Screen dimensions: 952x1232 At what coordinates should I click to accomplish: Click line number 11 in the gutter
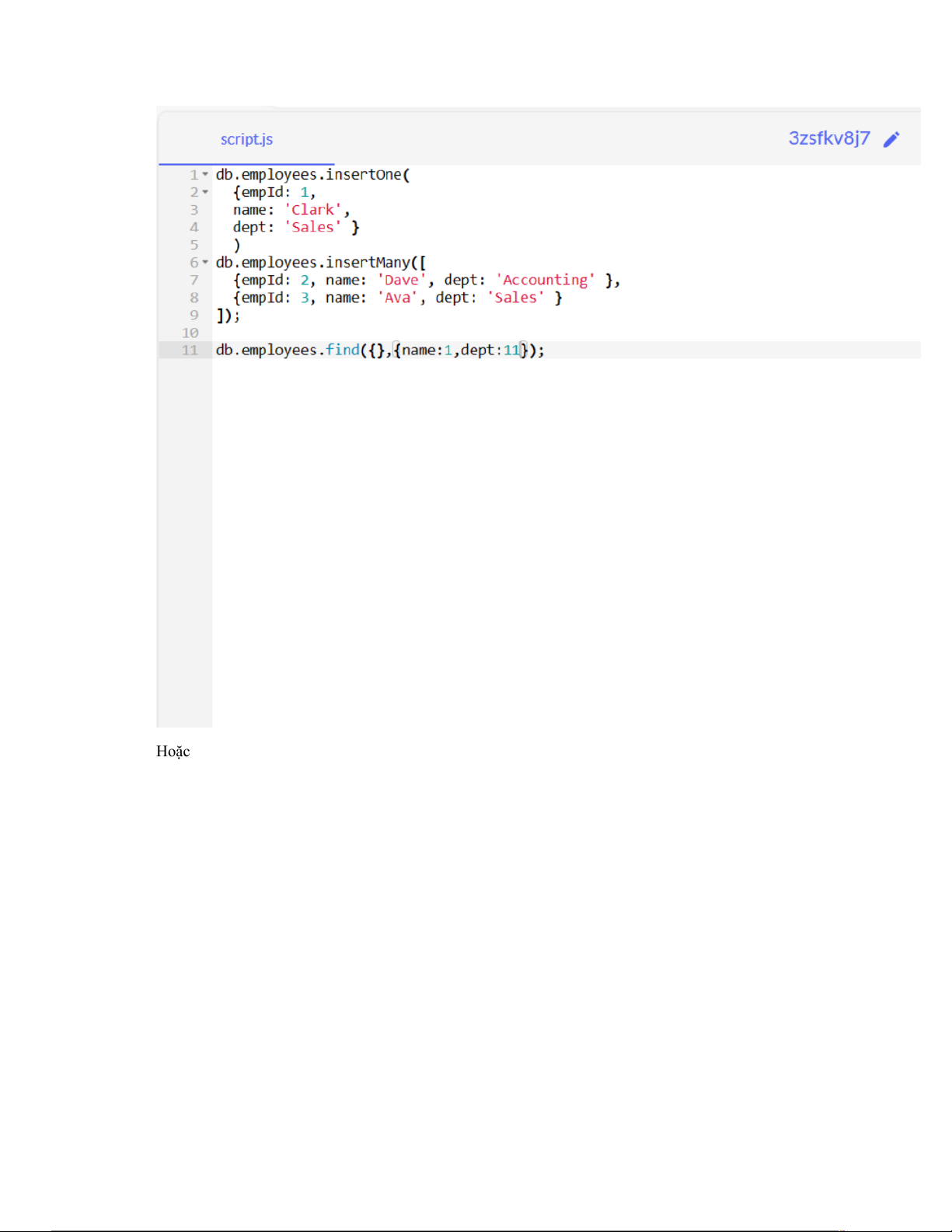[190, 351]
